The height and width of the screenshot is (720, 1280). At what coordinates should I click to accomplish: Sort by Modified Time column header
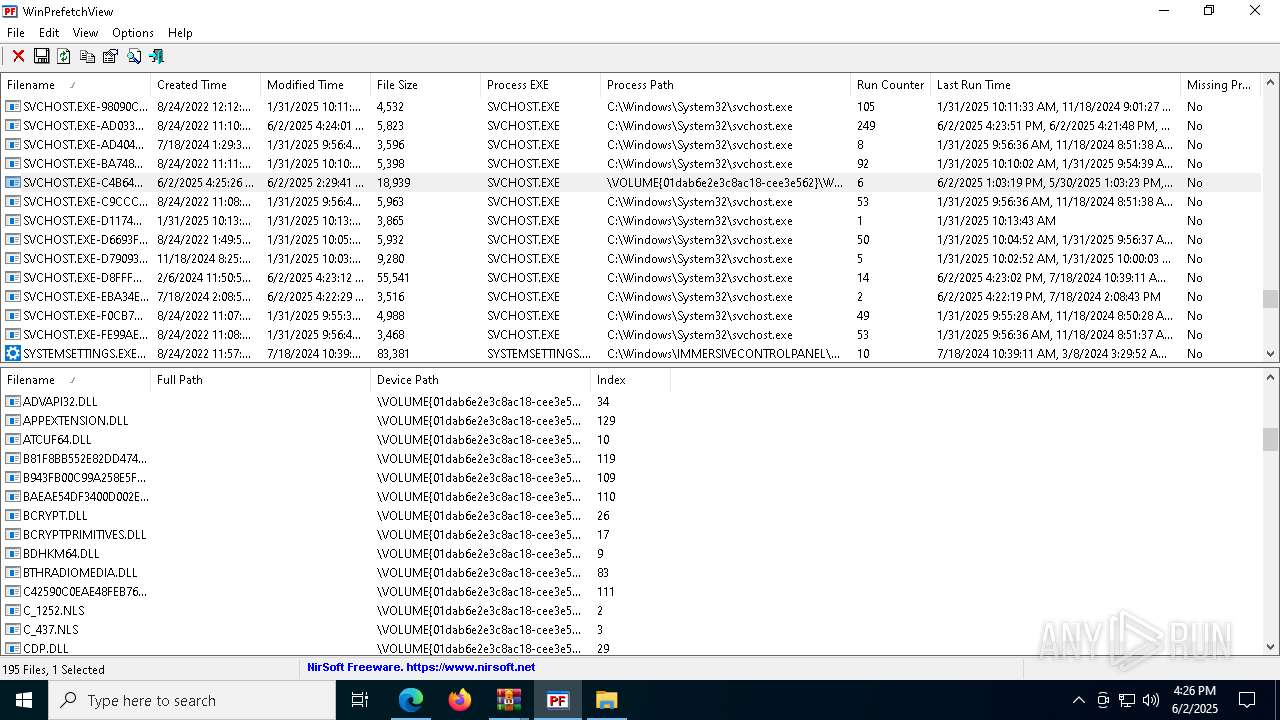tap(316, 85)
